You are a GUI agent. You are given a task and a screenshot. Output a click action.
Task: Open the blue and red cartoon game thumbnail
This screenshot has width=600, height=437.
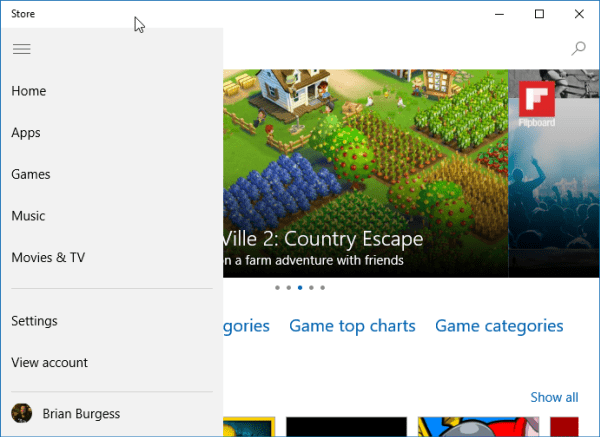coord(478,427)
